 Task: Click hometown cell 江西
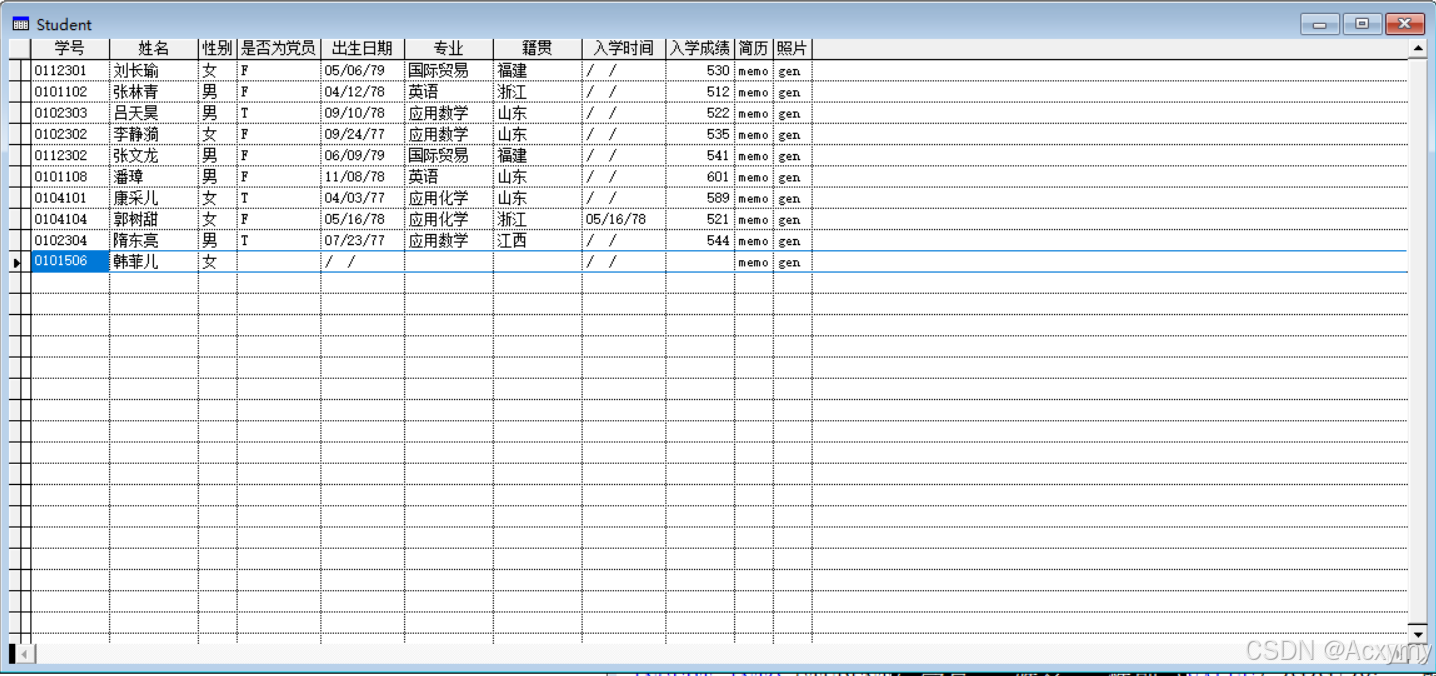(x=537, y=240)
